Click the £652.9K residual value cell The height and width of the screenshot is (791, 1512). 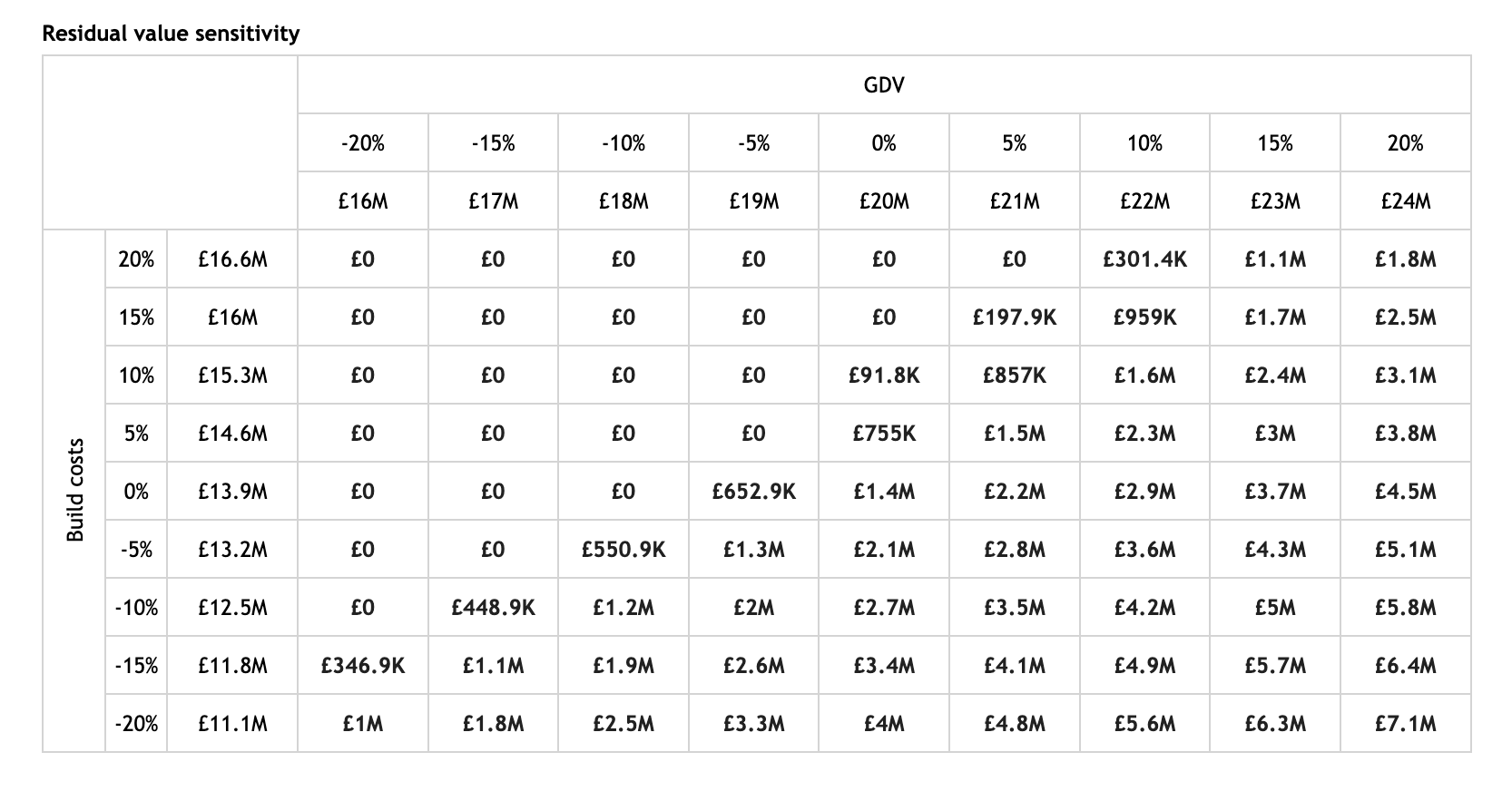(x=753, y=492)
